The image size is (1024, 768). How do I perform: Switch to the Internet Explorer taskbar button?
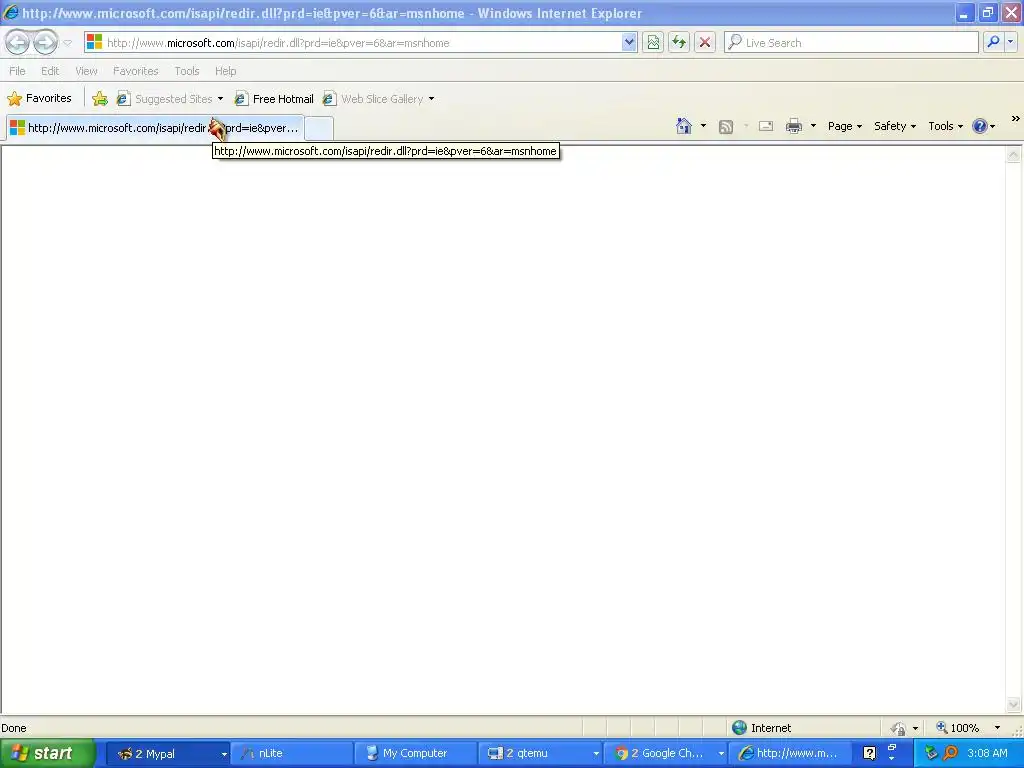point(790,753)
